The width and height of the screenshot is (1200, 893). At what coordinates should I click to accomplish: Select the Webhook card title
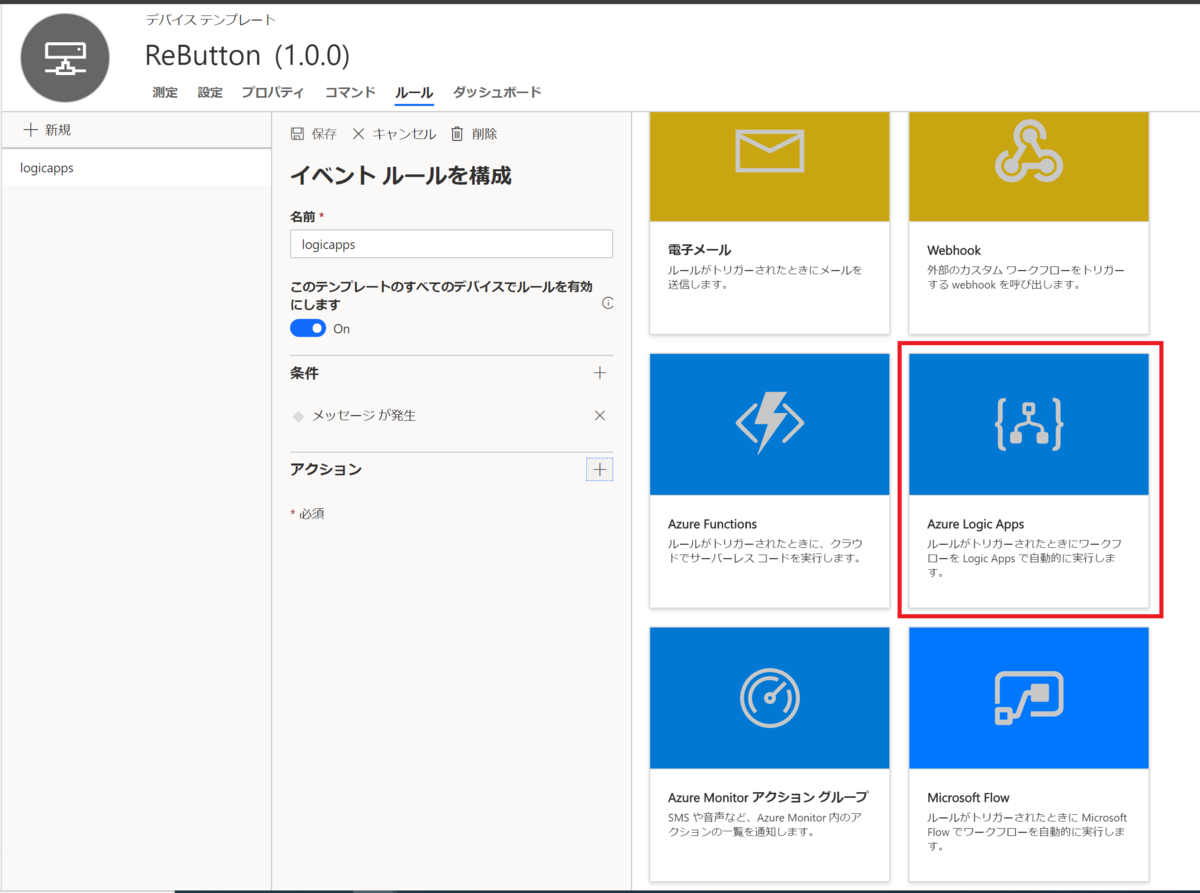point(954,250)
